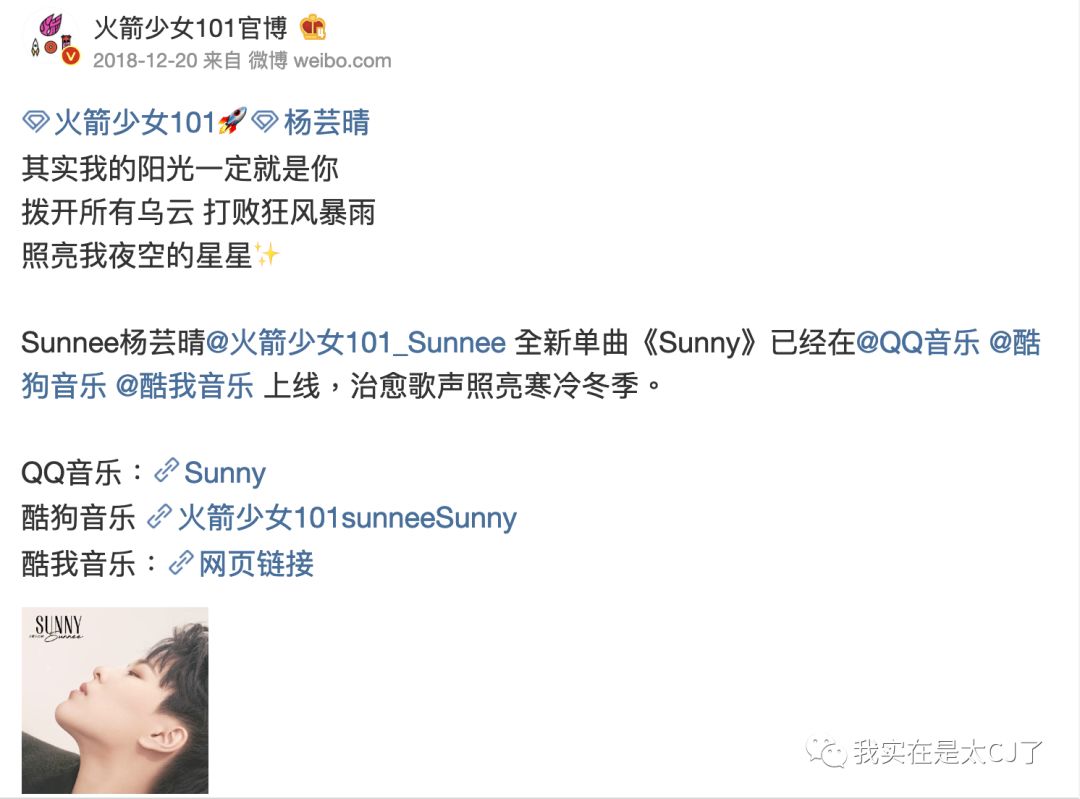The height and width of the screenshot is (799, 1080).
Task: Click the chain icon beside 火箭少女101sunneeSunny
Action: click(x=160, y=517)
